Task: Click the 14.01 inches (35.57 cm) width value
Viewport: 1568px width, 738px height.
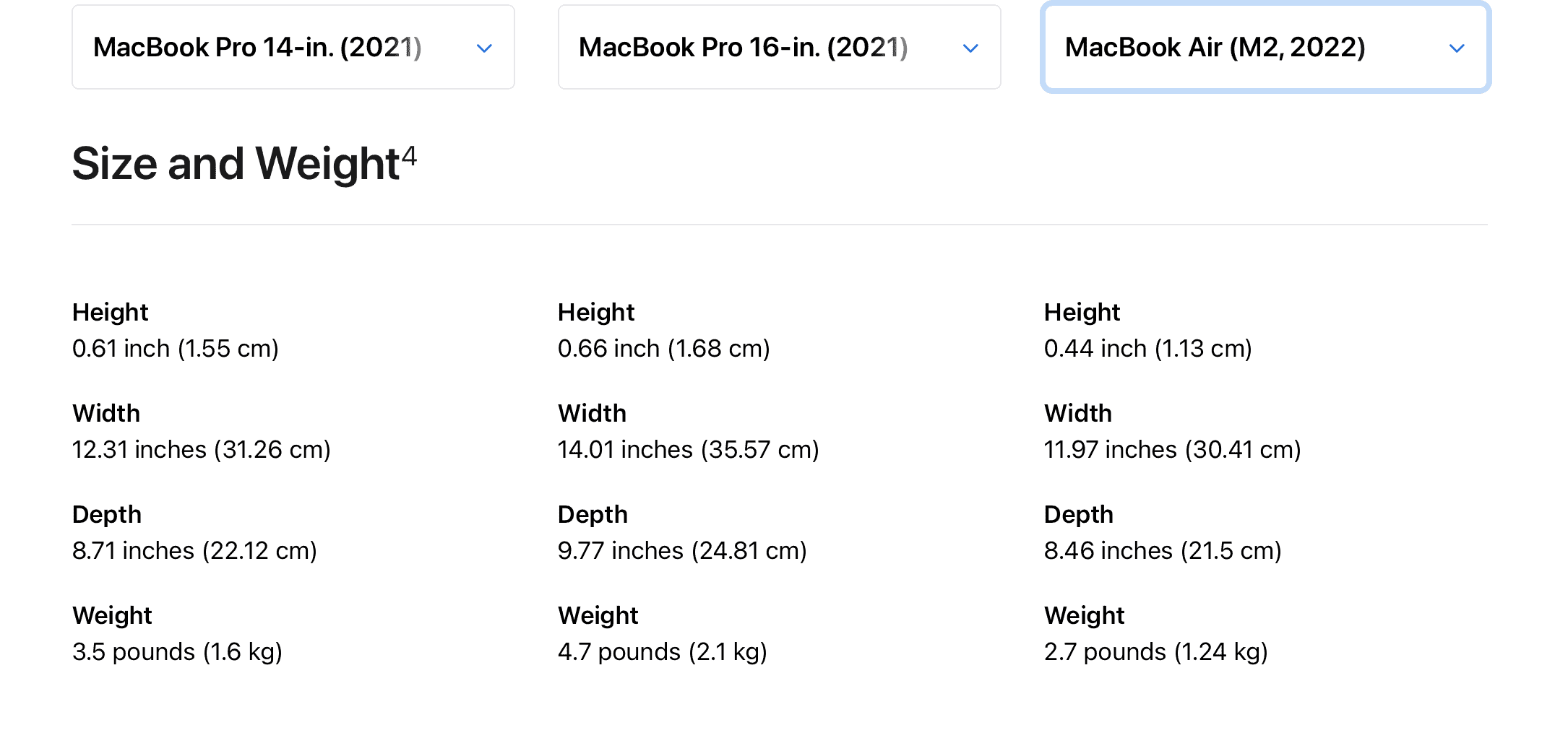Action: click(688, 450)
